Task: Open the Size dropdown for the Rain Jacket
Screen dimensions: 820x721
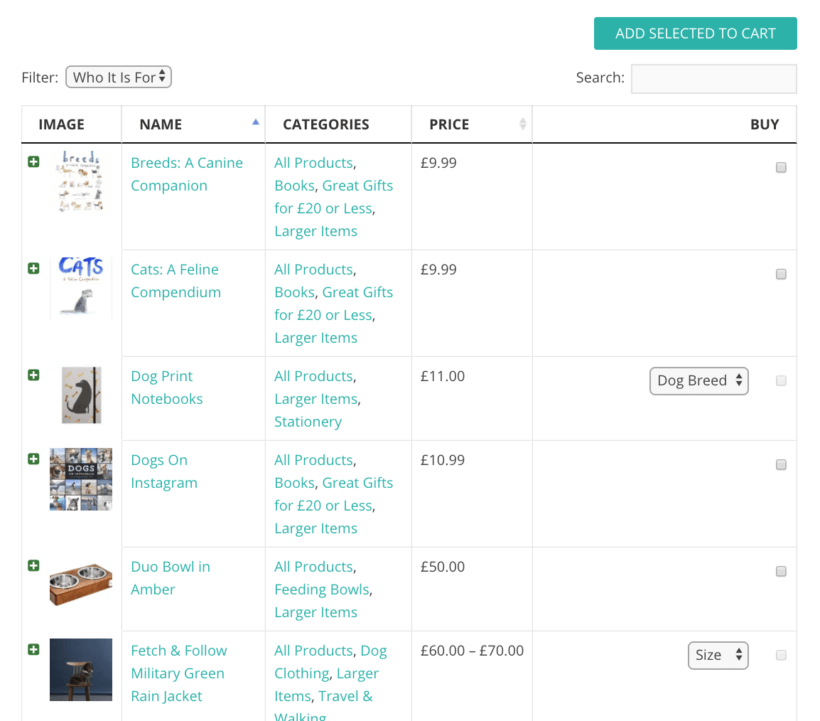Action: (718, 655)
